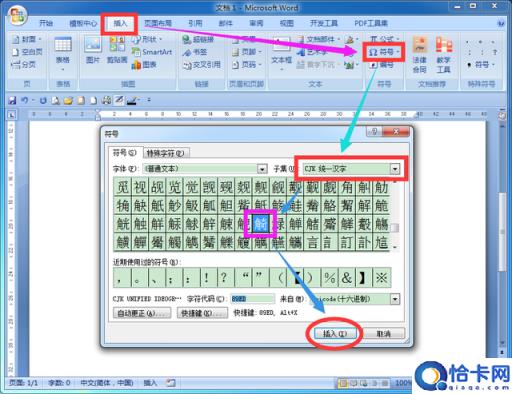Open the Legal Contract (法律合同) templates
The width and height of the screenshot is (512, 394).
click(x=420, y=55)
